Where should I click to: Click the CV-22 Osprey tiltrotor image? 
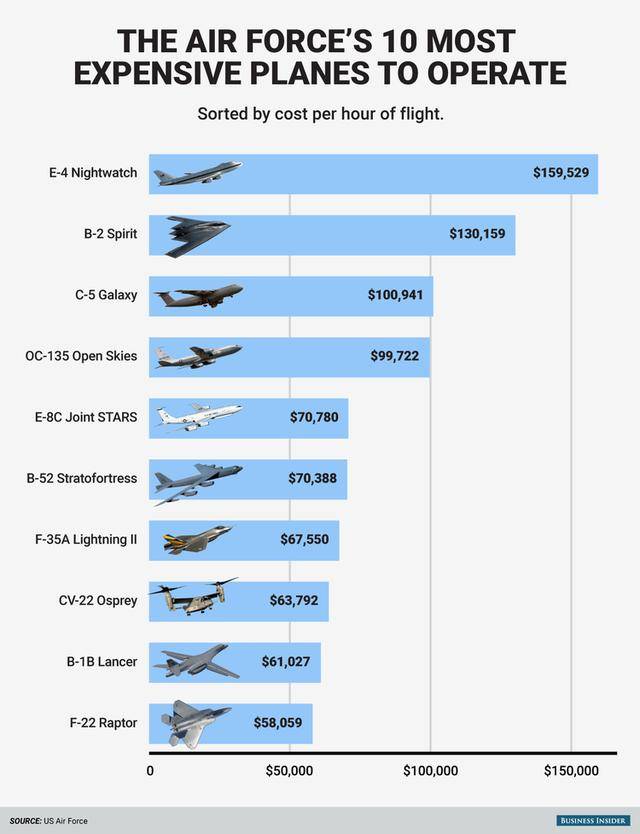[193, 598]
